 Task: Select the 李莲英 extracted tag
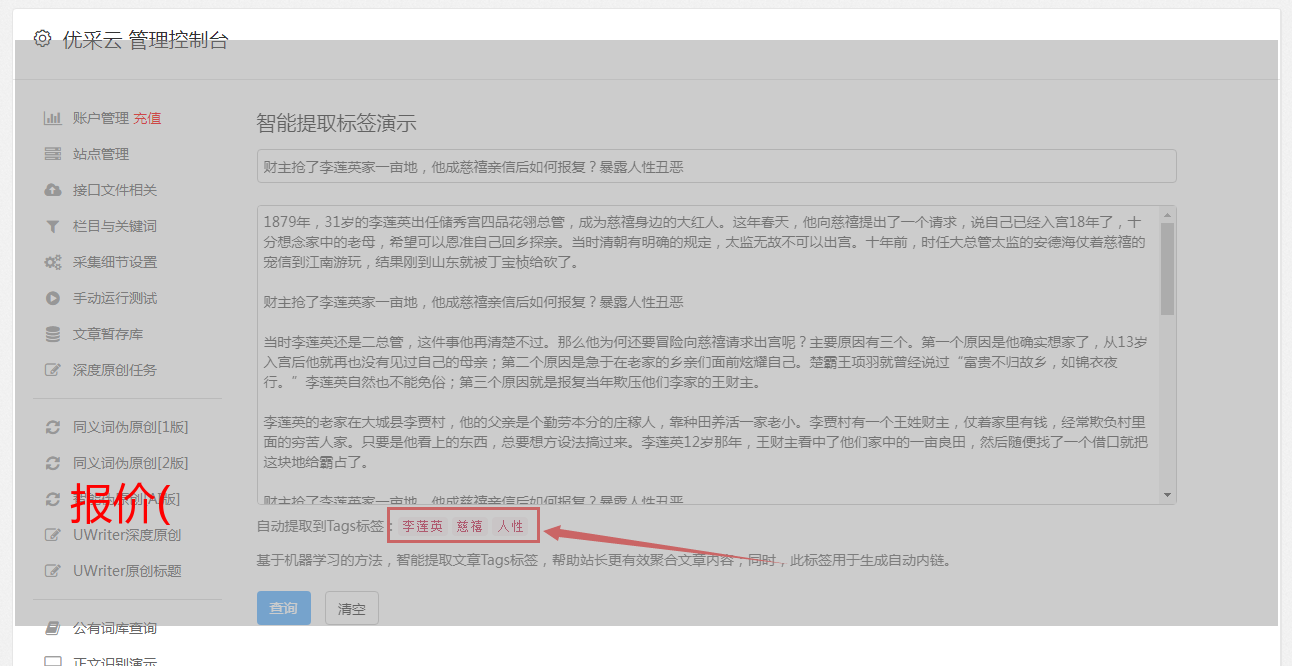tap(423, 526)
